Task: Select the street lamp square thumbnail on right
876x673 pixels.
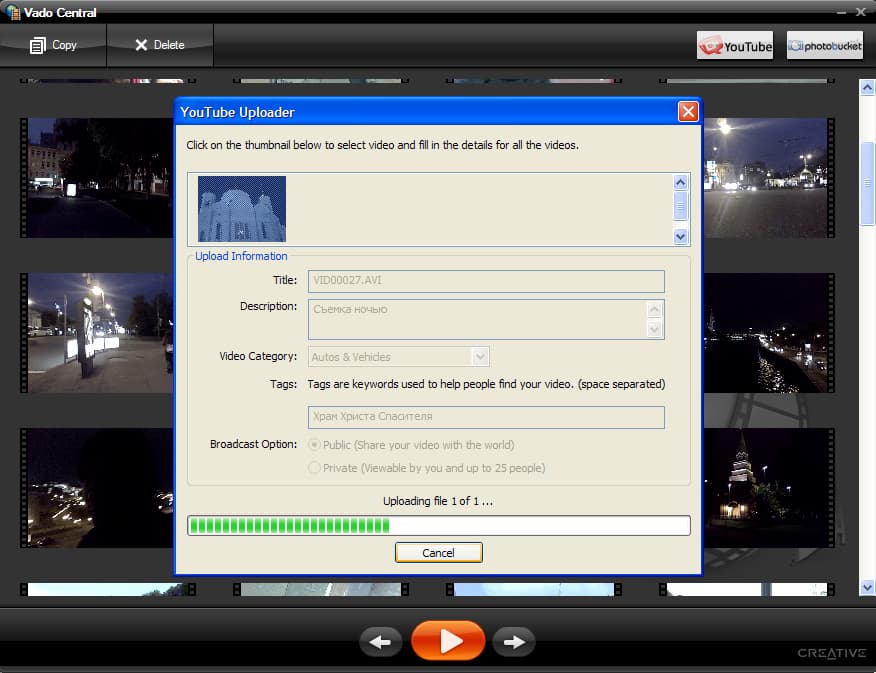Action: click(x=769, y=178)
